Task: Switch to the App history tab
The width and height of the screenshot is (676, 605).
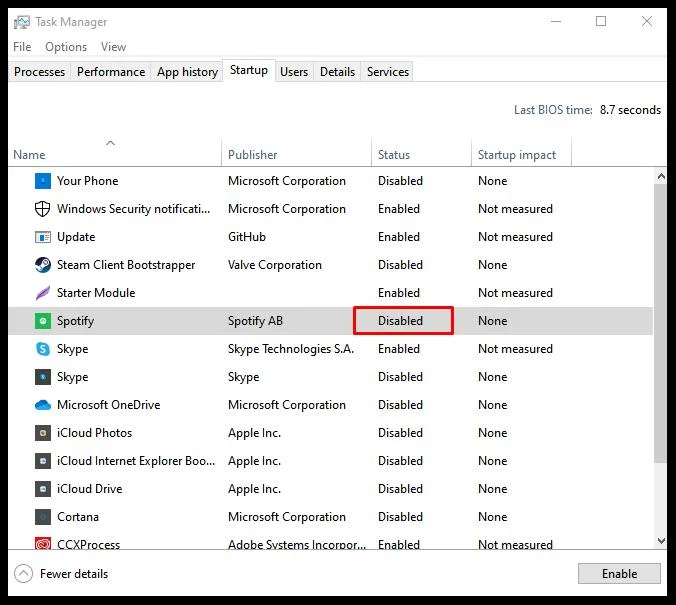Action: (x=187, y=72)
